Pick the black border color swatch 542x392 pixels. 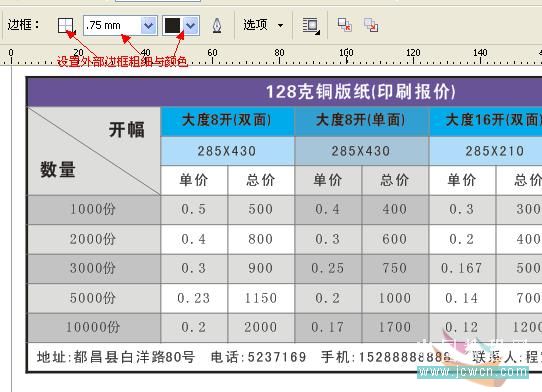pos(172,26)
